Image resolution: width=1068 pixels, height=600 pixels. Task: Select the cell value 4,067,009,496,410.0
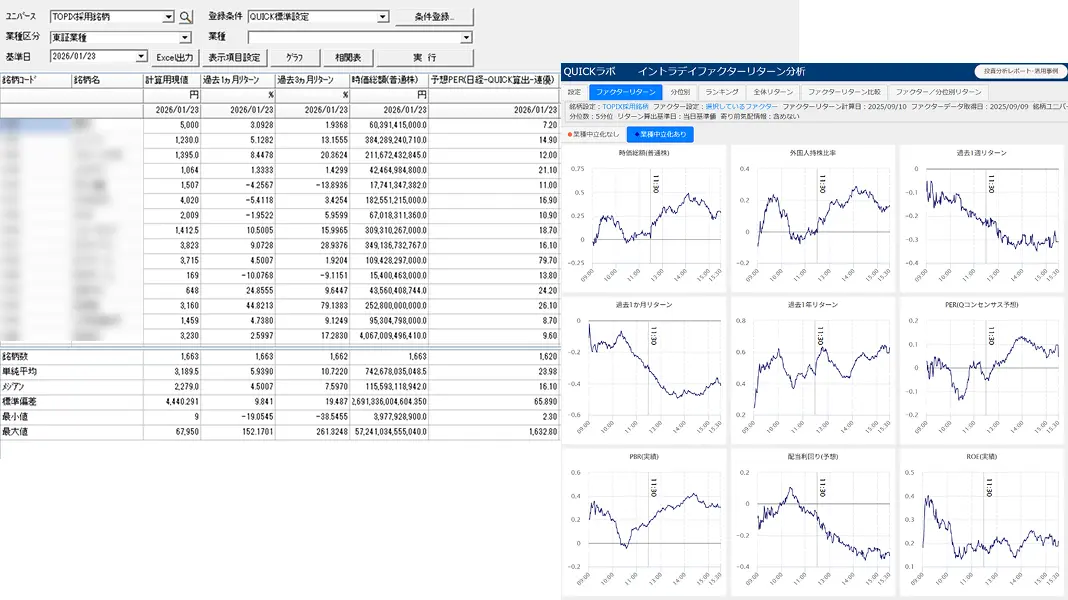(389, 336)
